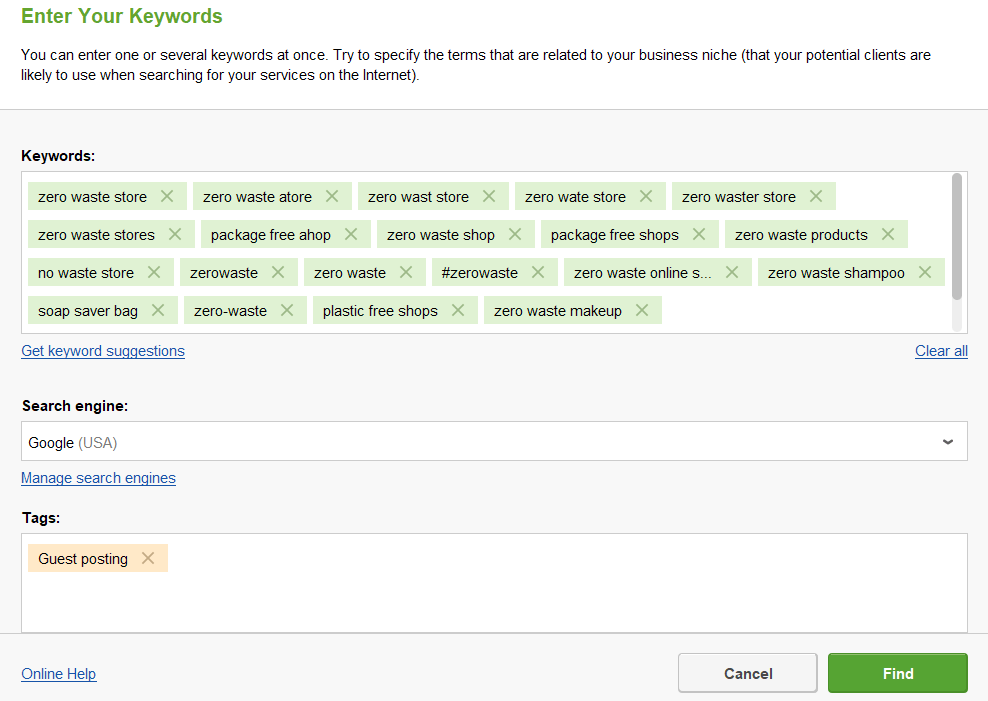988x701 pixels.
Task: Delete the 'zero waste online s...' keyword
Action: point(732,271)
